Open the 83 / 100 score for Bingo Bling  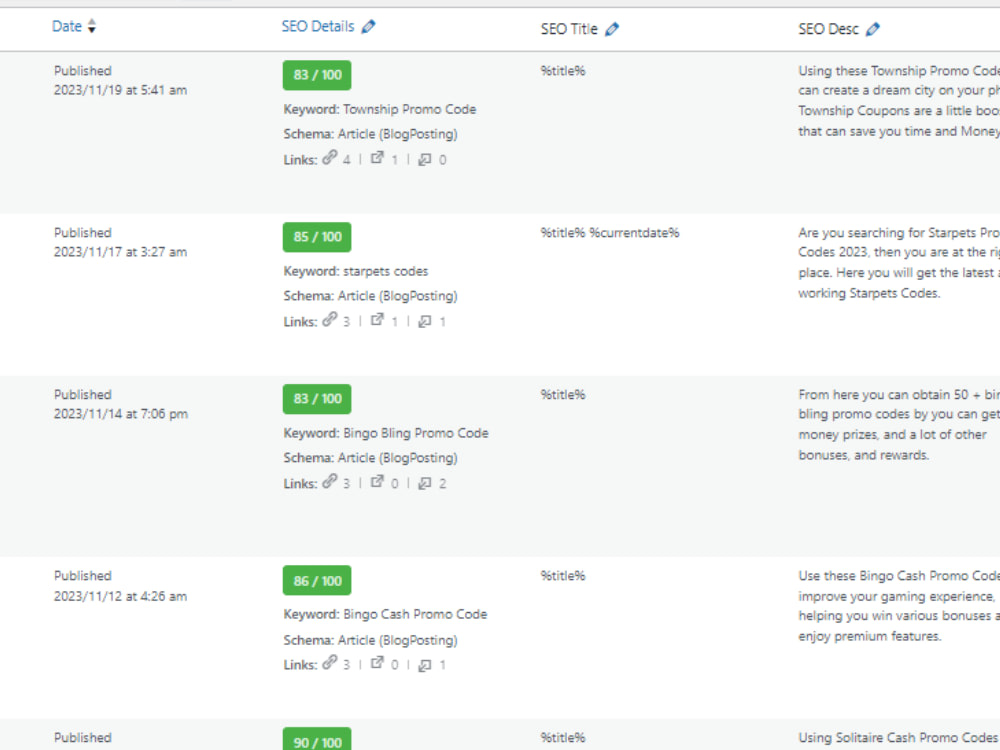pos(317,399)
